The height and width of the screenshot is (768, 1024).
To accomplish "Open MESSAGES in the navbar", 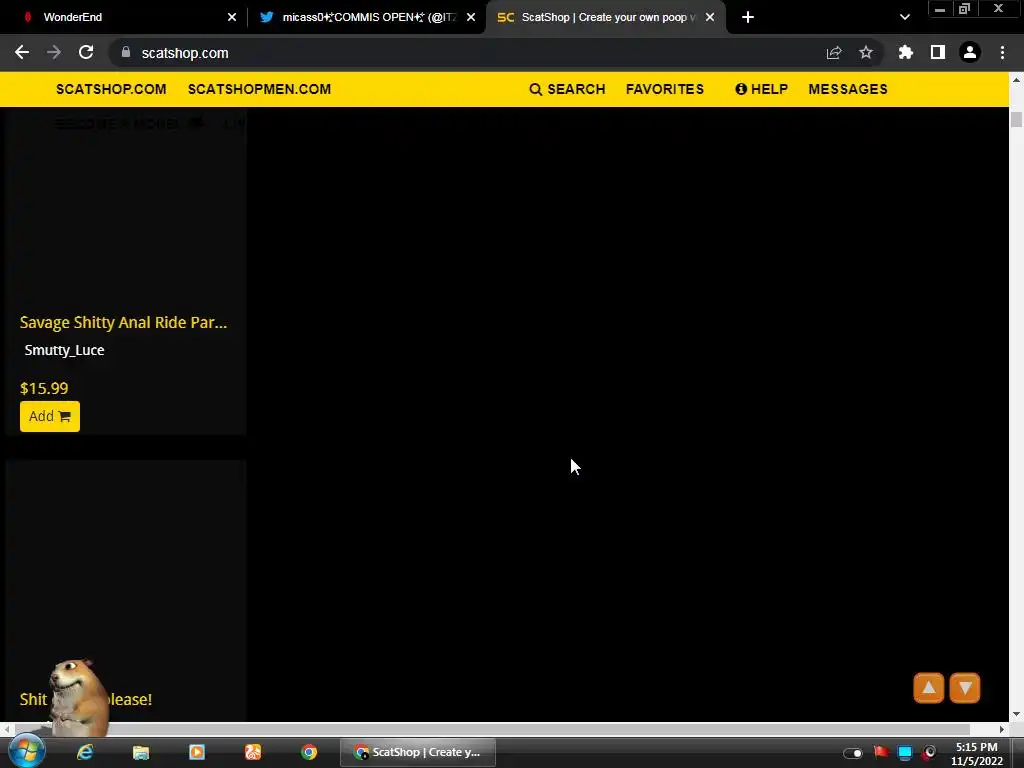I will pyautogui.click(x=848, y=89).
